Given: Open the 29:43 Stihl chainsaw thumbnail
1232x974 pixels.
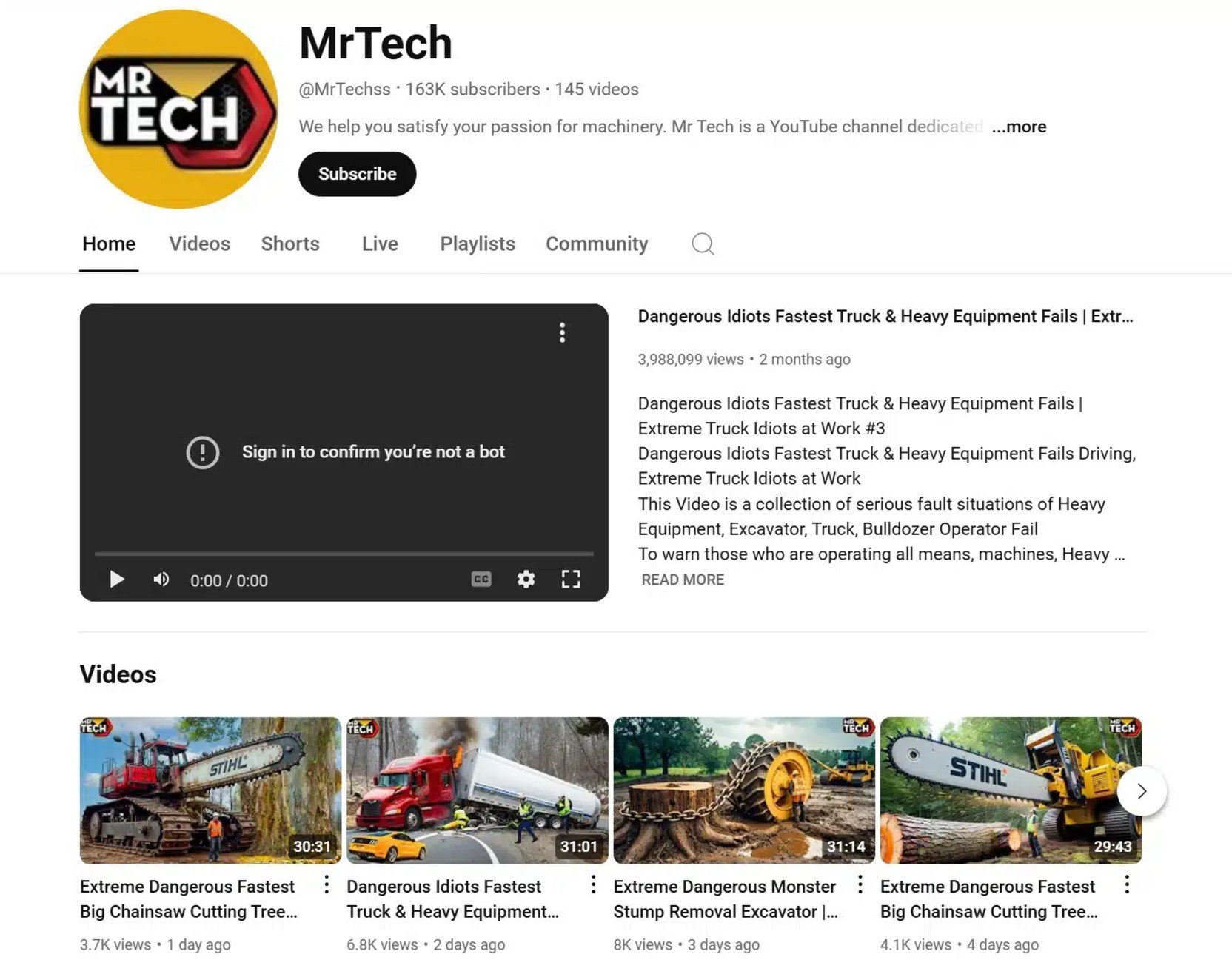Looking at the screenshot, I should coord(1011,790).
